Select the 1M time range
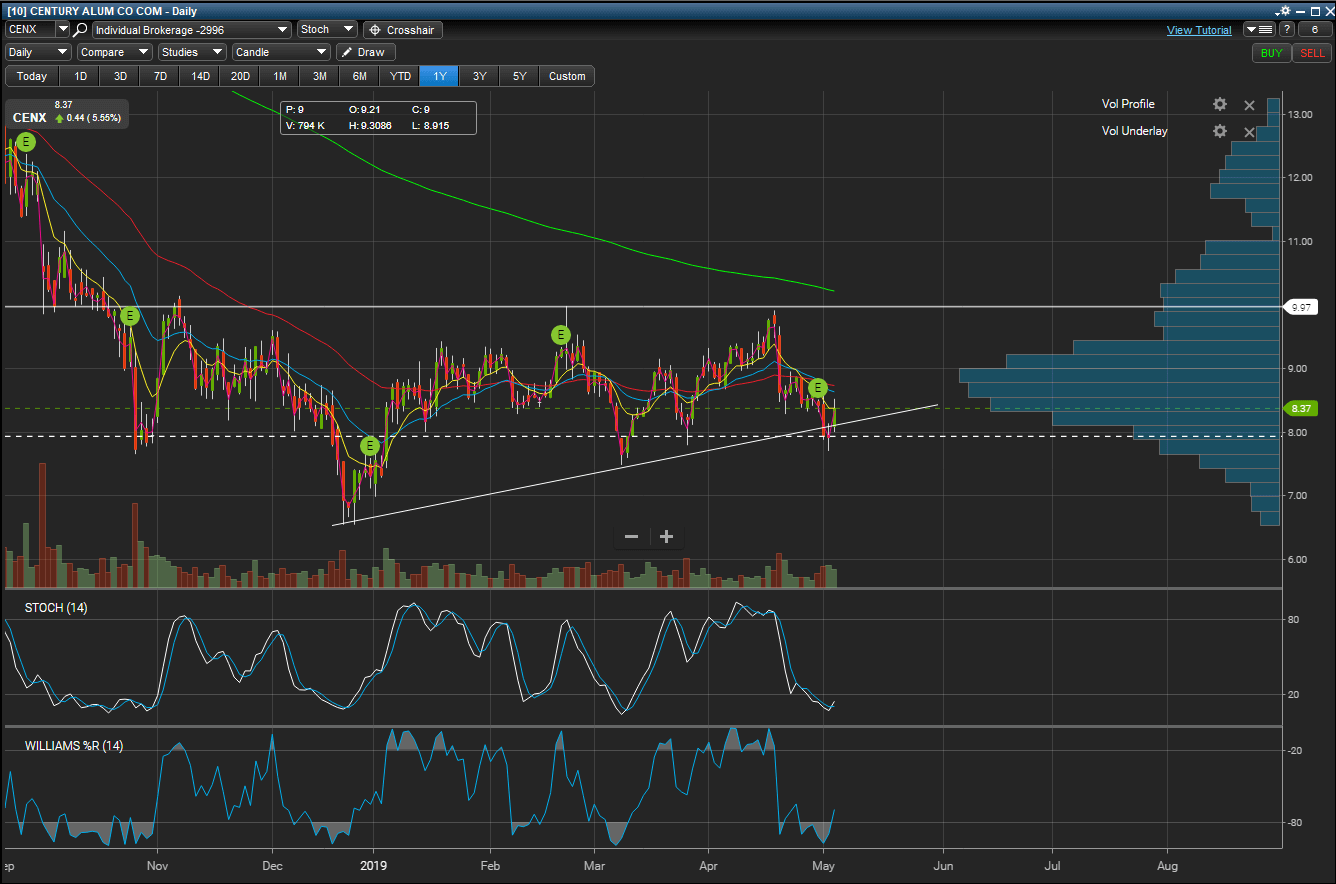The height and width of the screenshot is (884, 1336). click(280, 76)
